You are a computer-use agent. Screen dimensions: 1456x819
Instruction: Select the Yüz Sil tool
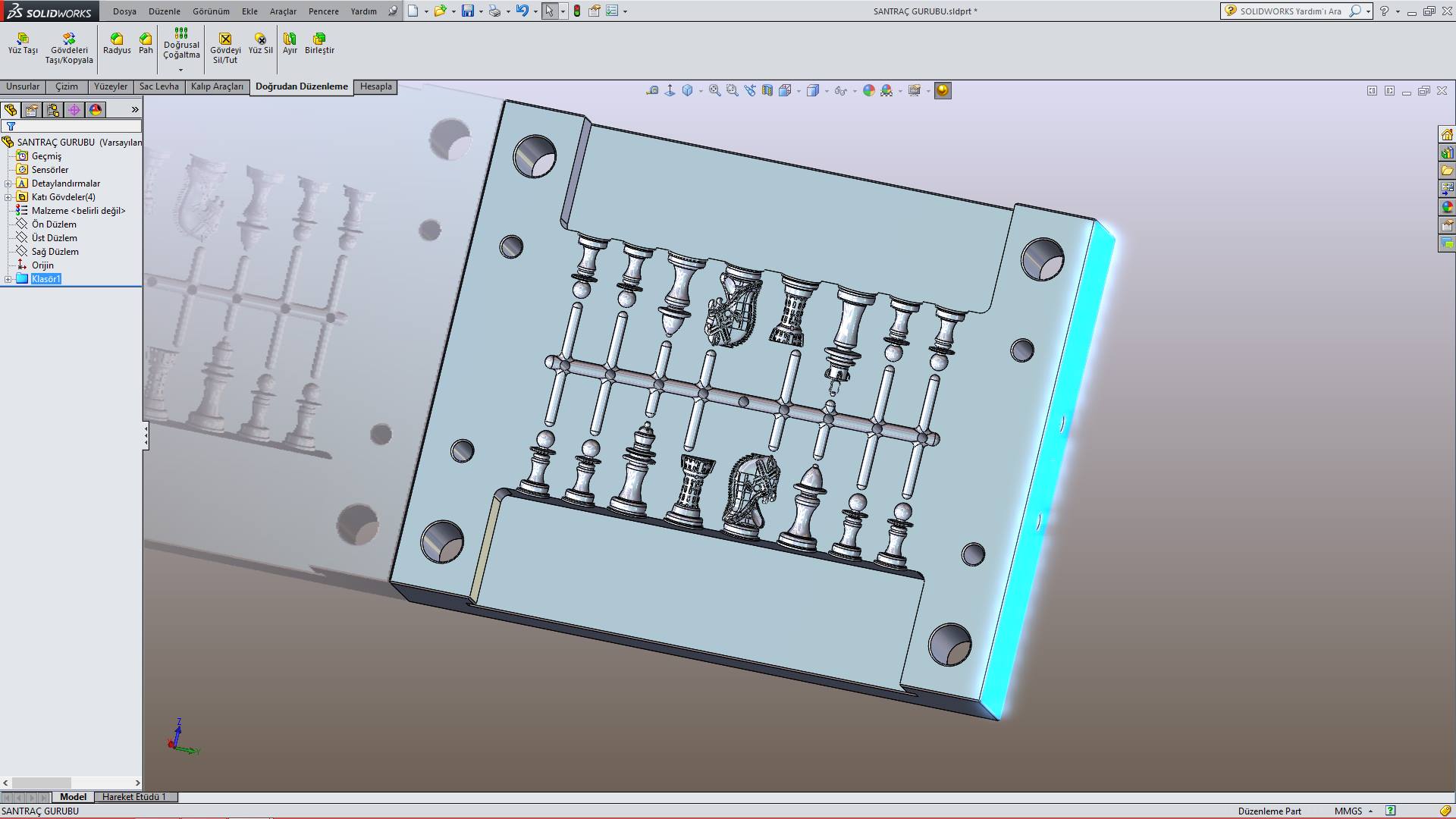[260, 44]
